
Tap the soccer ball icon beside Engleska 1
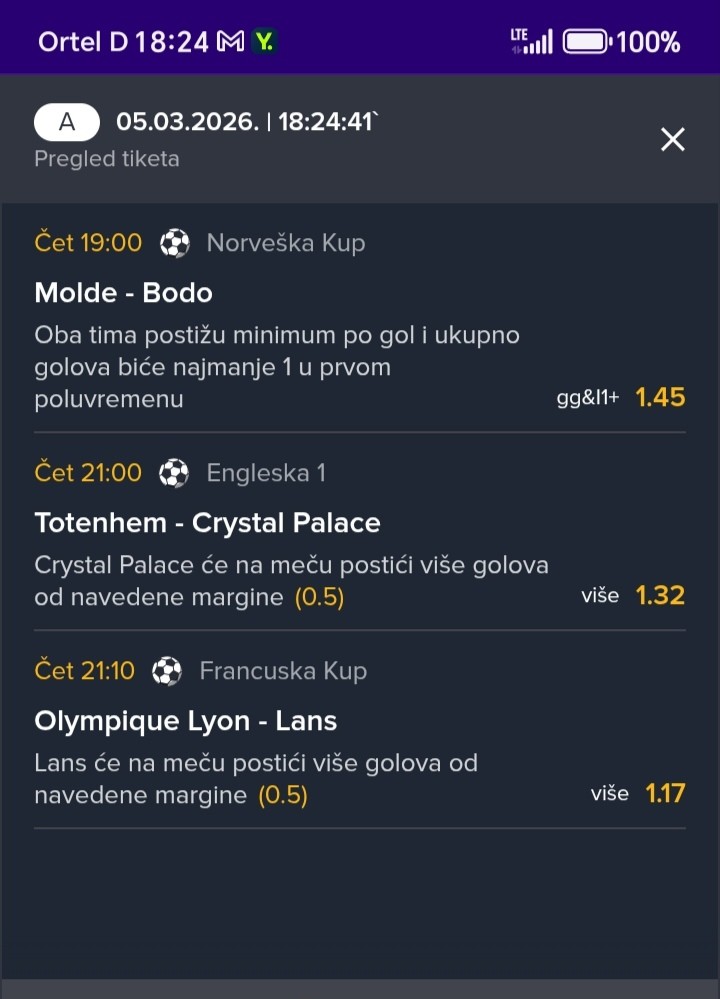(x=174, y=473)
